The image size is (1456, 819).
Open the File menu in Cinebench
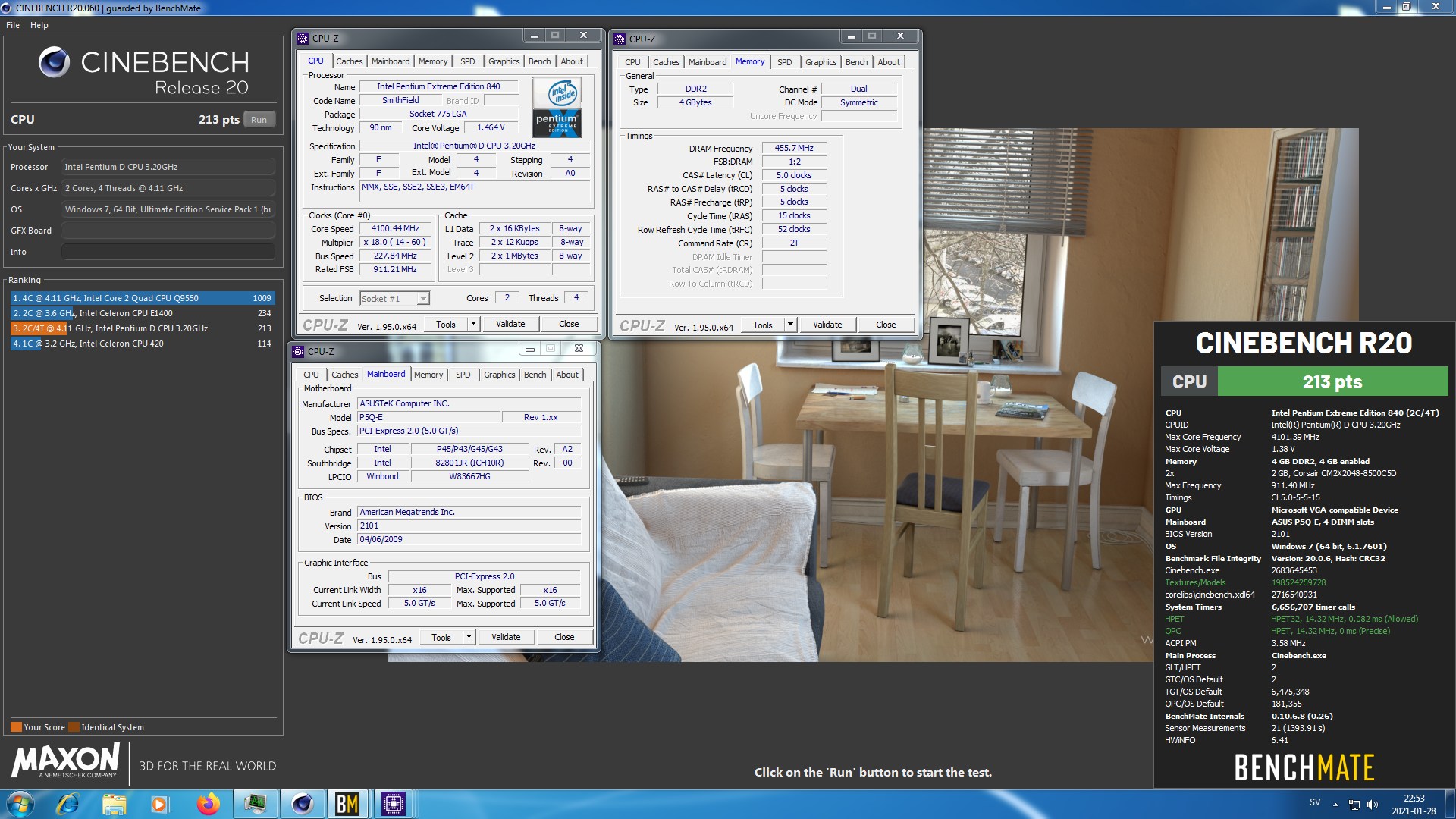pyautogui.click(x=13, y=25)
